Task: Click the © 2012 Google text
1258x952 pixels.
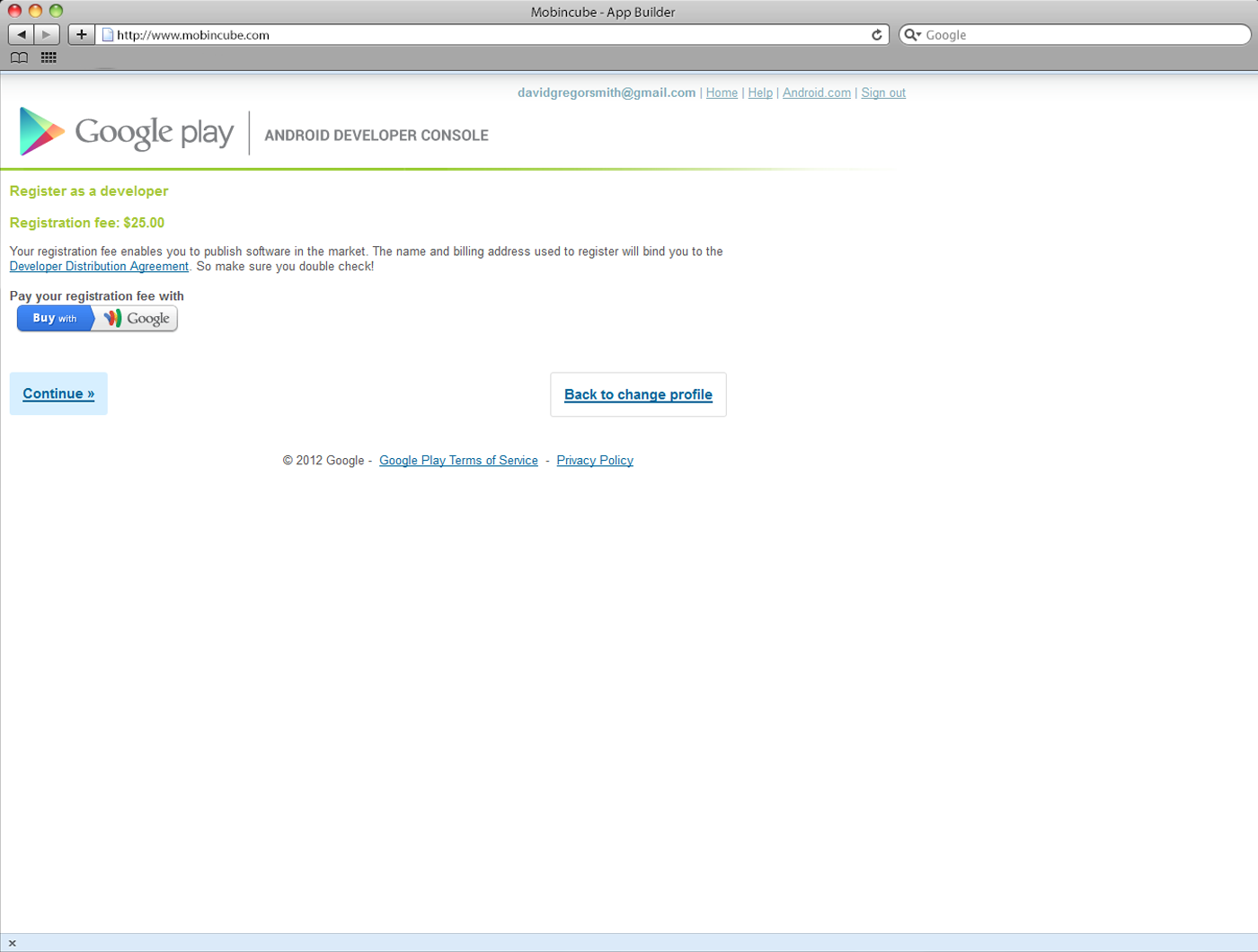Action: (323, 461)
